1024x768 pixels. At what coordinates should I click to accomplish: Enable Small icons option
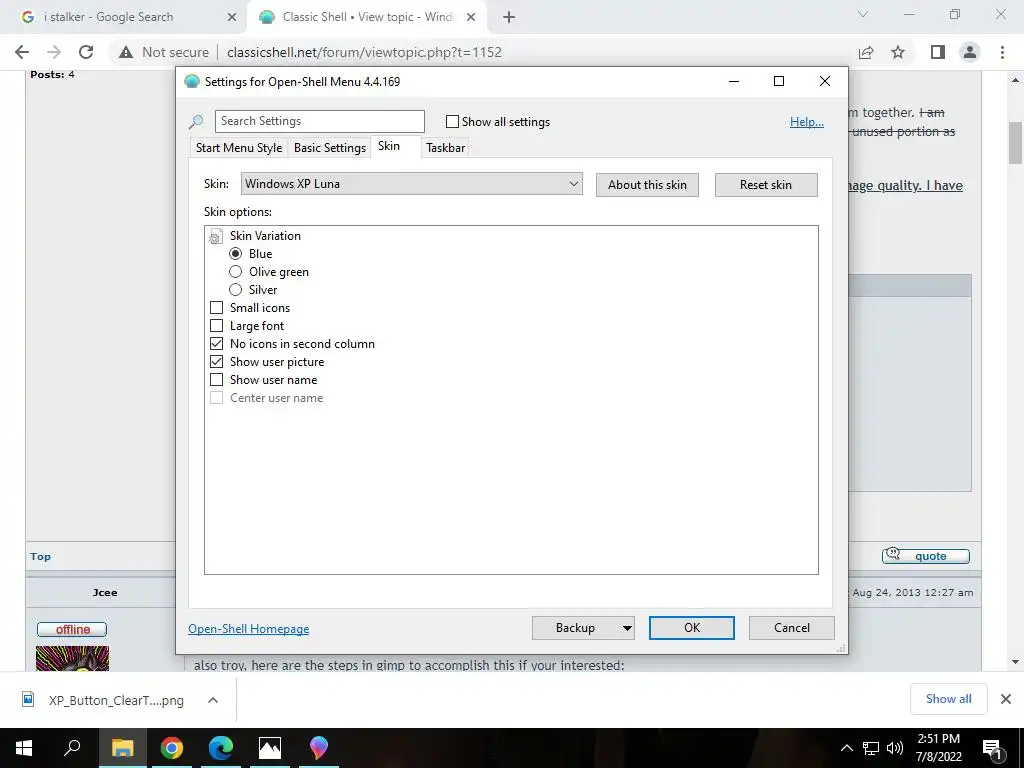(216, 308)
